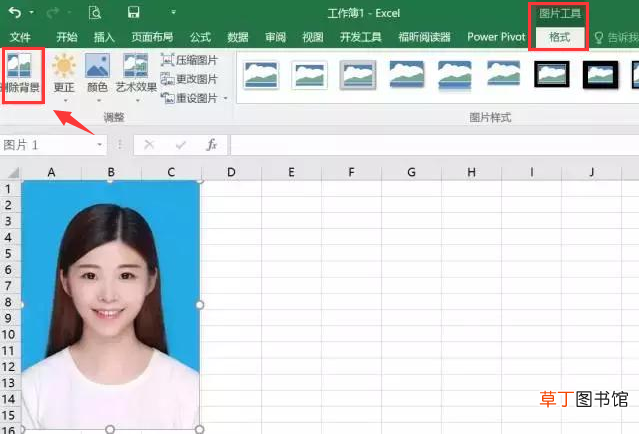639x434 pixels.
Task: Click the Save floppy disk icon
Action: pos(134,13)
